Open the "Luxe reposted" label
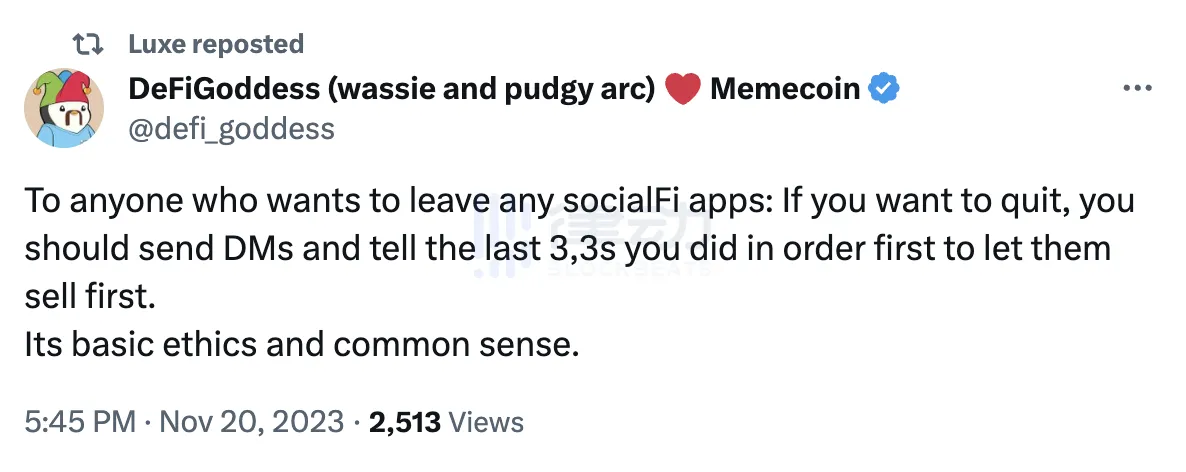The height and width of the screenshot is (472, 1186). tap(216, 44)
